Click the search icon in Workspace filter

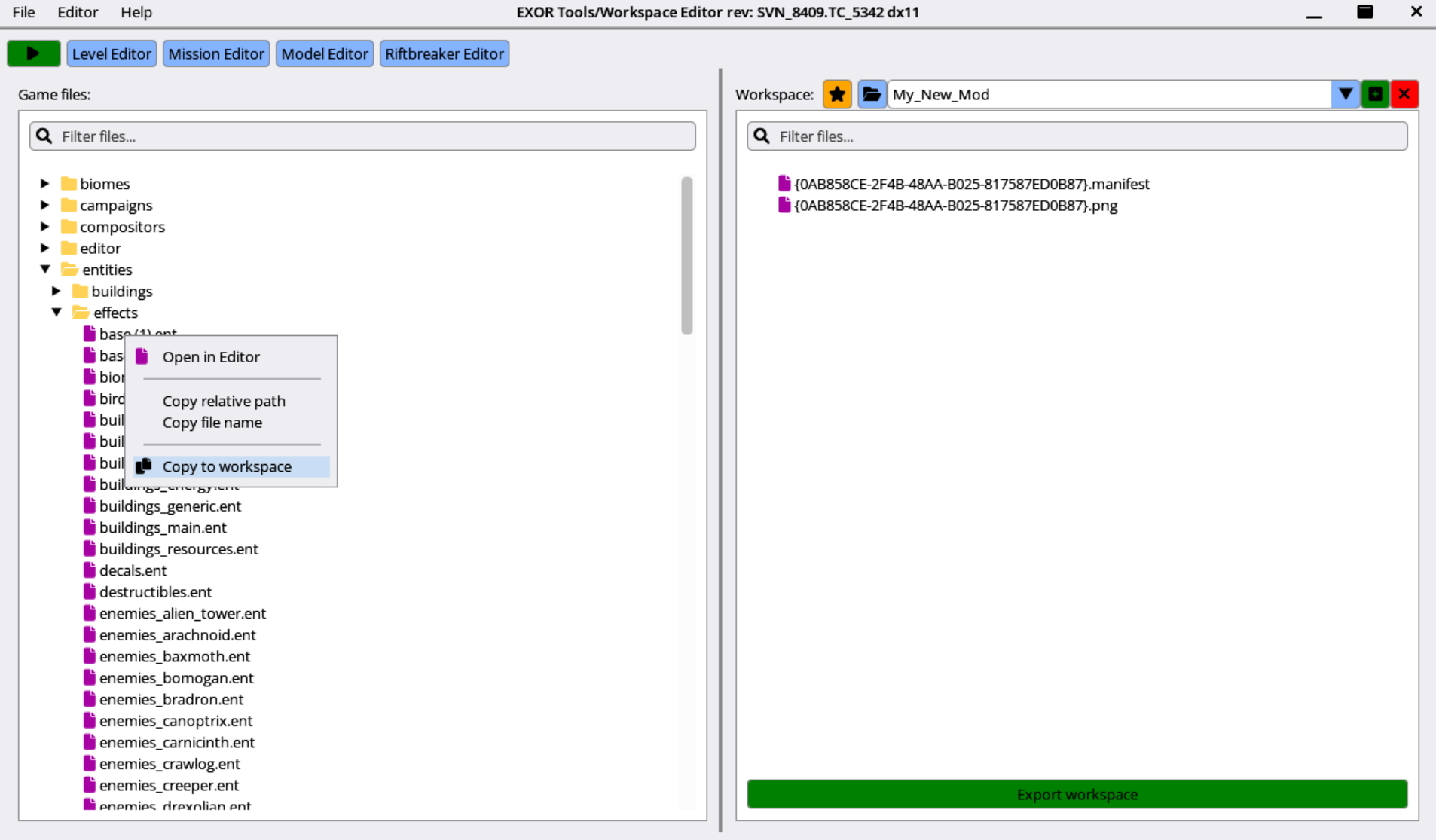762,136
